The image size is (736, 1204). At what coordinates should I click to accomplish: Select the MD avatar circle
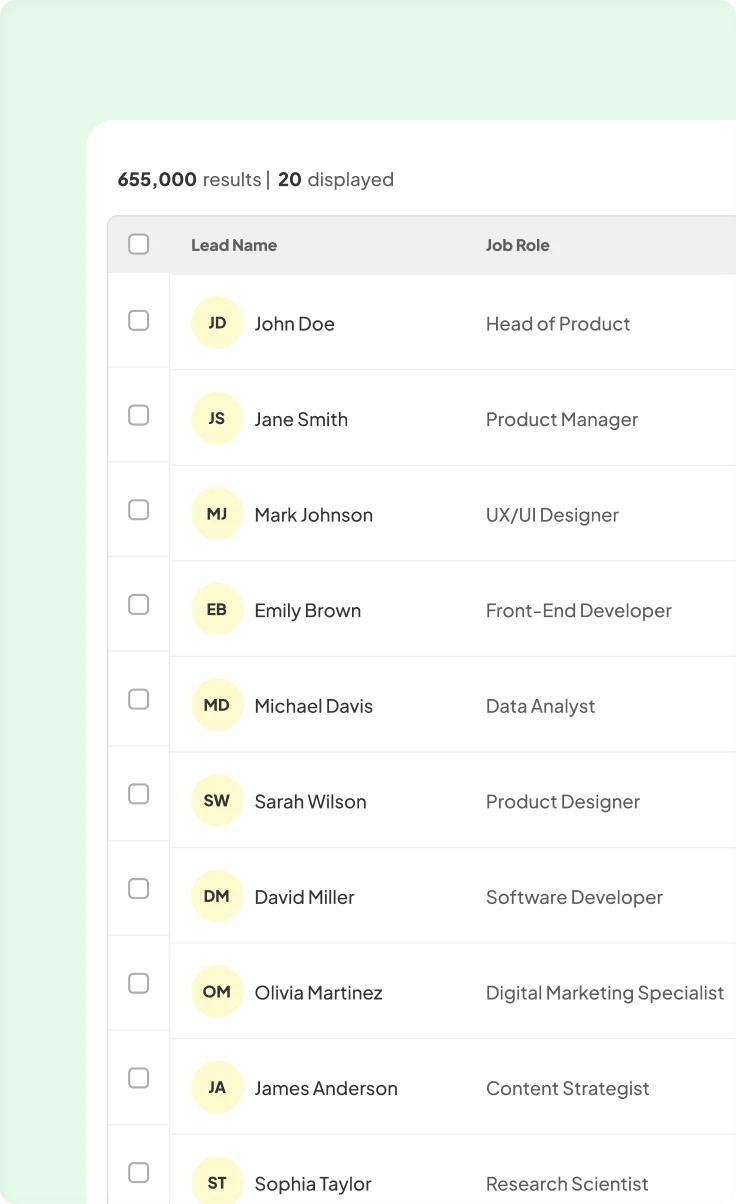coord(217,705)
